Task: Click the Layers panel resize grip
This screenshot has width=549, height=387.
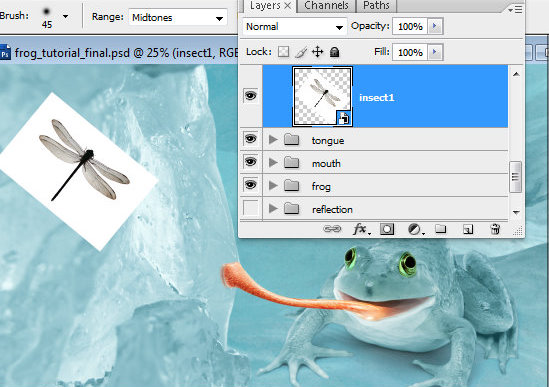Action: pyautogui.click(x=517, y=231)
